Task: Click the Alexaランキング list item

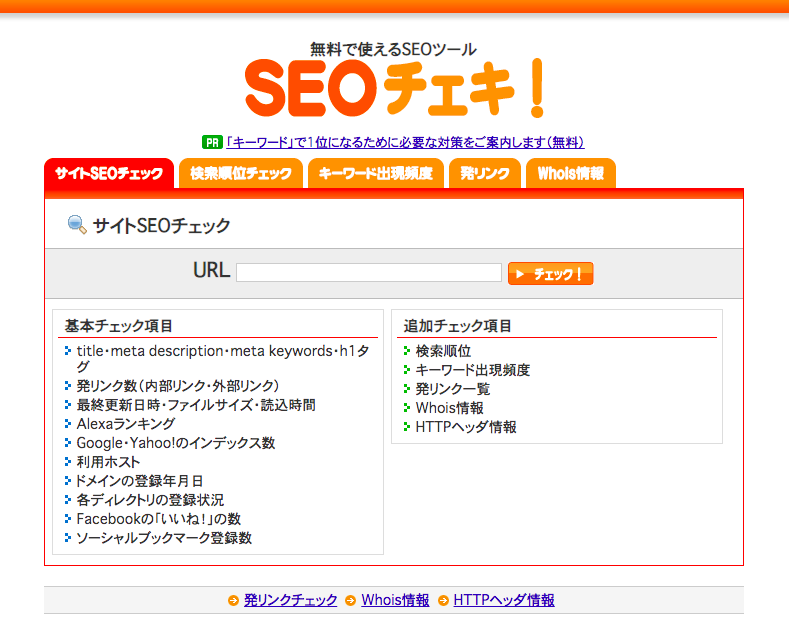Action: (126, 424)
